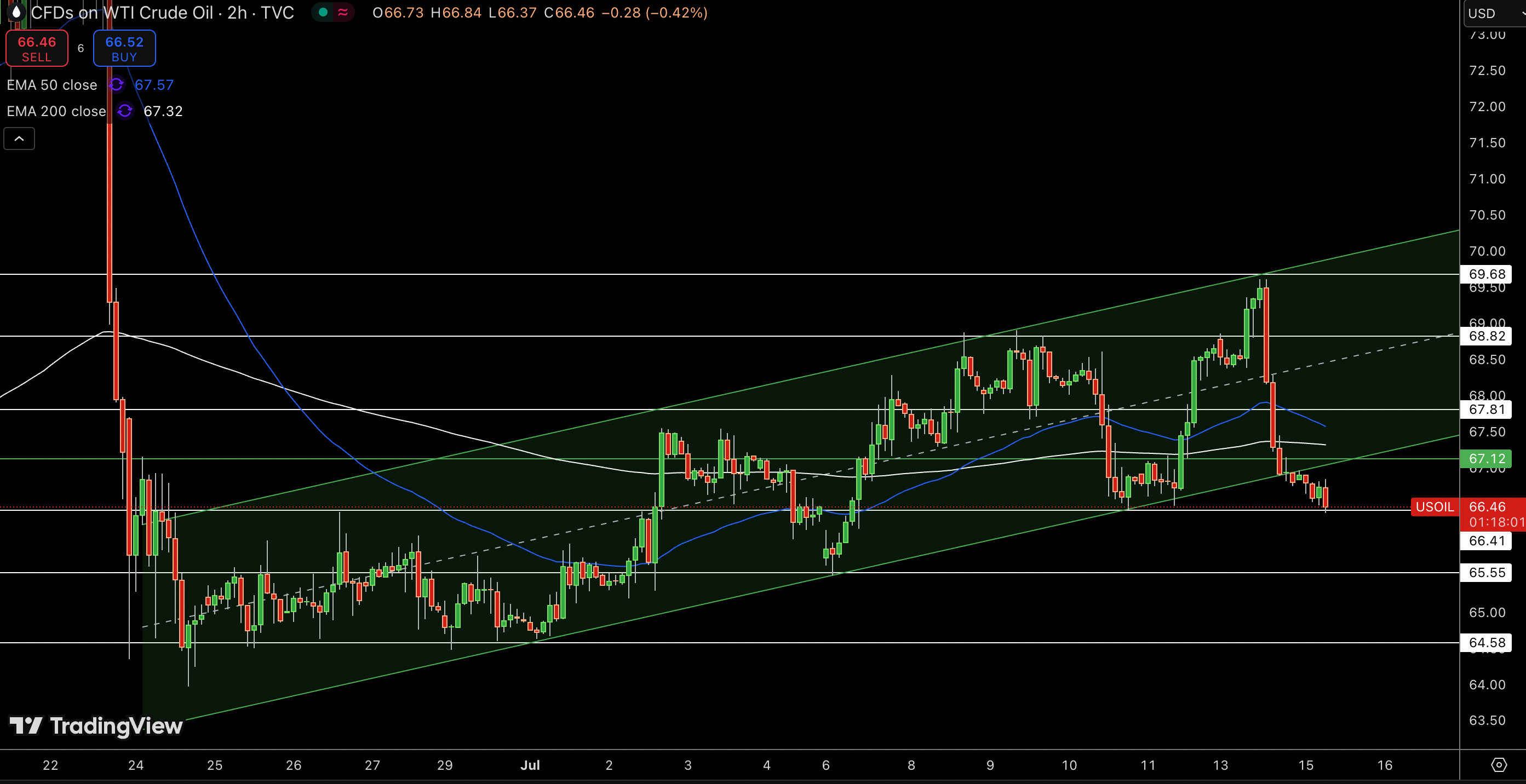Click the 66.41 price level label
Screen dimensions: 1526x784
click(1487, 540)
